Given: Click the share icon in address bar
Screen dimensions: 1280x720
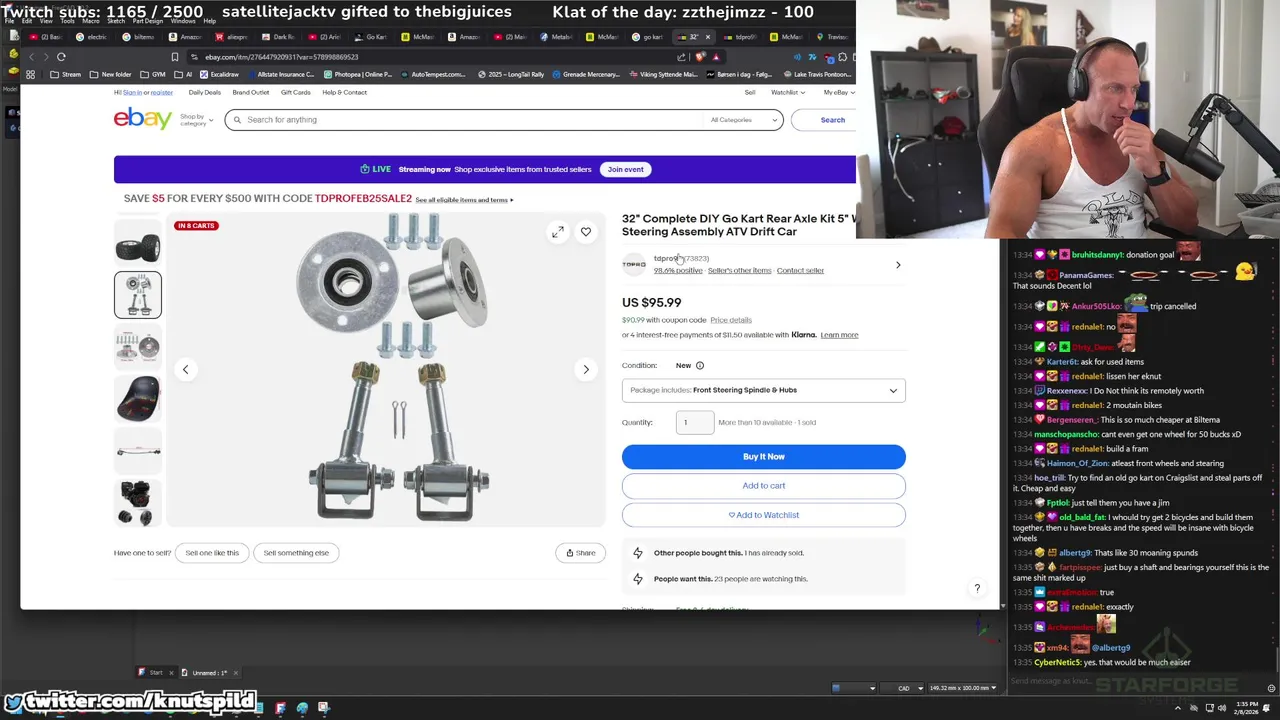Looking at the screenshot, I should tap(682, 57).
